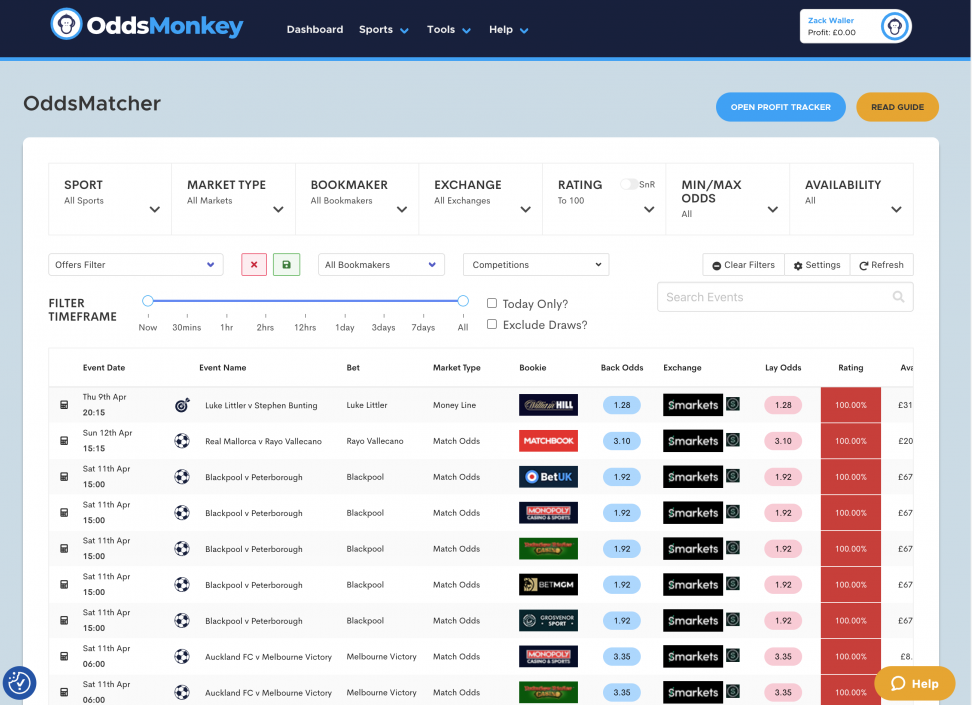Screen dimensions: 972x705
Task: Open calculator for Auckland FC 3.35 Monopoly row
Action: coord(64,657)
